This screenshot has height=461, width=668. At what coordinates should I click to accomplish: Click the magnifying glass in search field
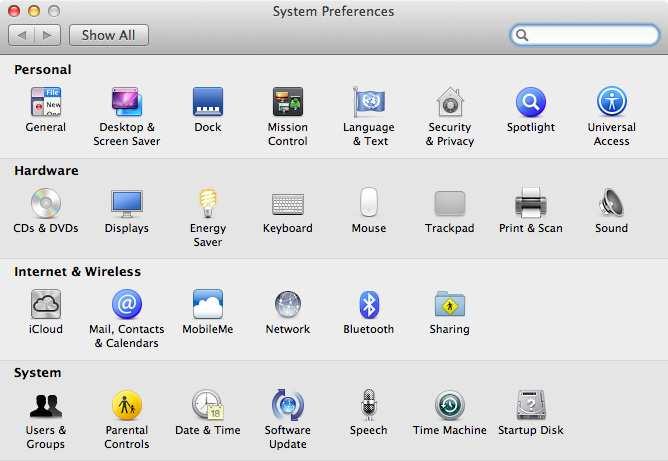521,35
